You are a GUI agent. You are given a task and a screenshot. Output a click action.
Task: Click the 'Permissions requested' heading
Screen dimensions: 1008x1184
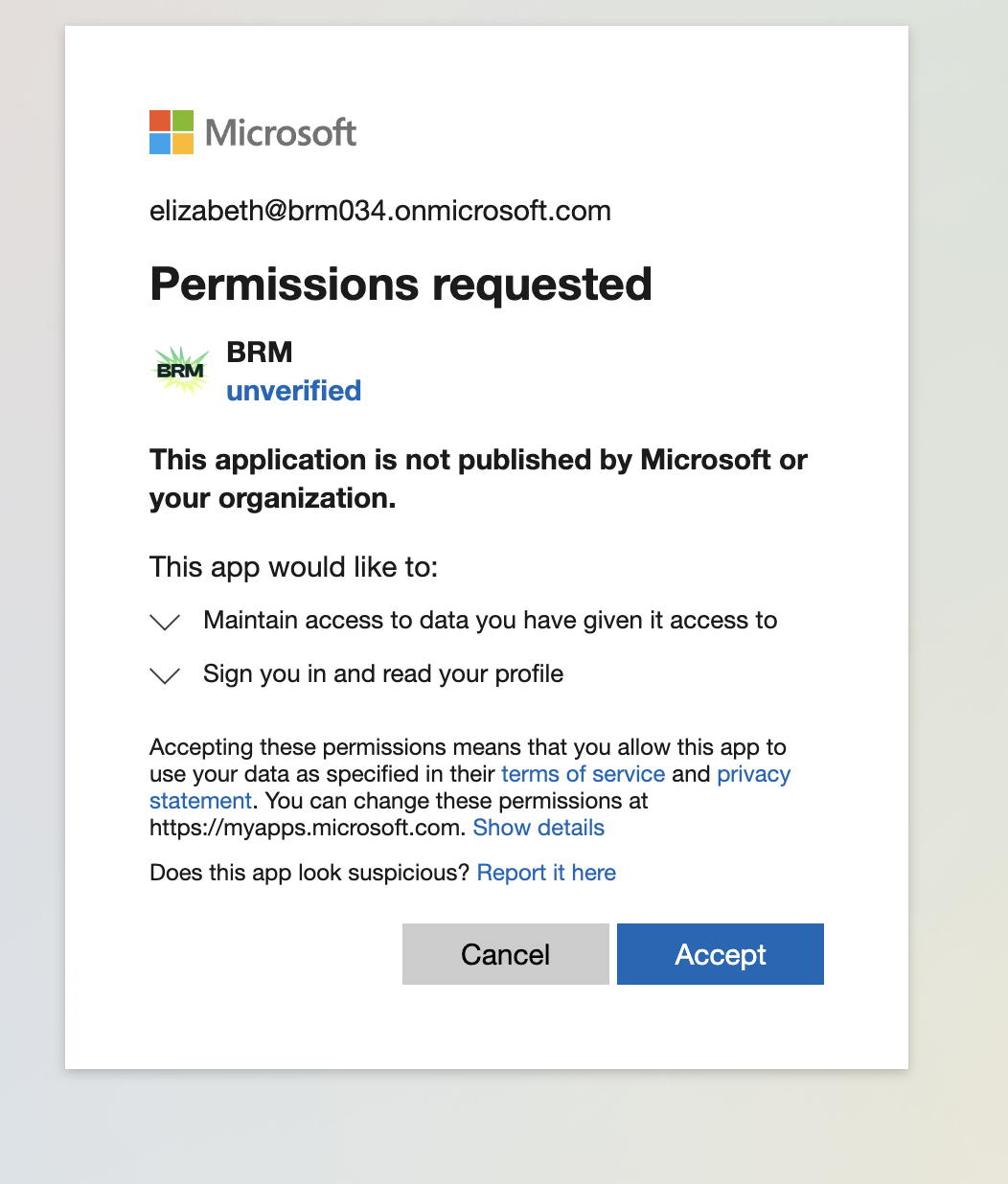point(401,284)
